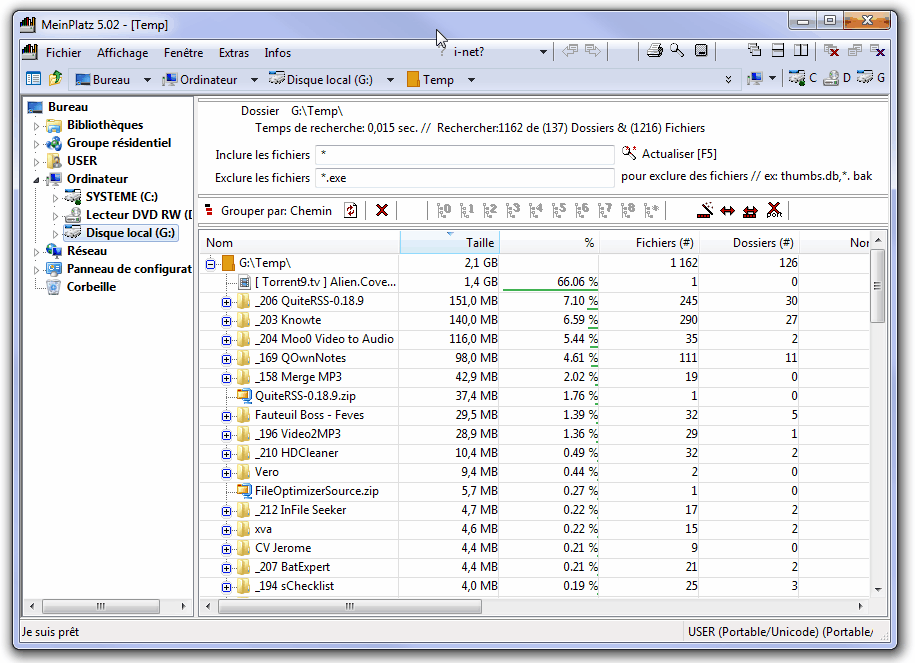The image size is (915, 663).
Task: Open drive D shortcut in the toolbar
Action: (837, 78)
